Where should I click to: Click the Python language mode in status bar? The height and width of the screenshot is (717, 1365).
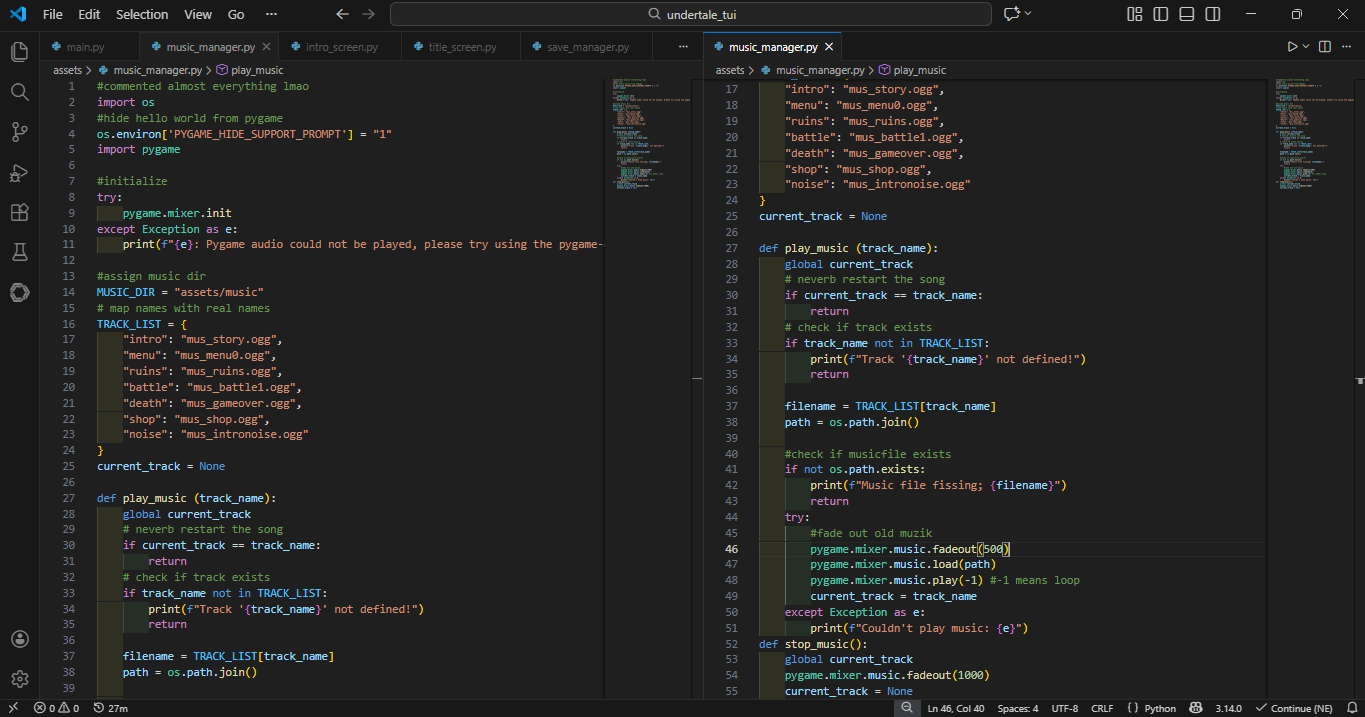1152,708
